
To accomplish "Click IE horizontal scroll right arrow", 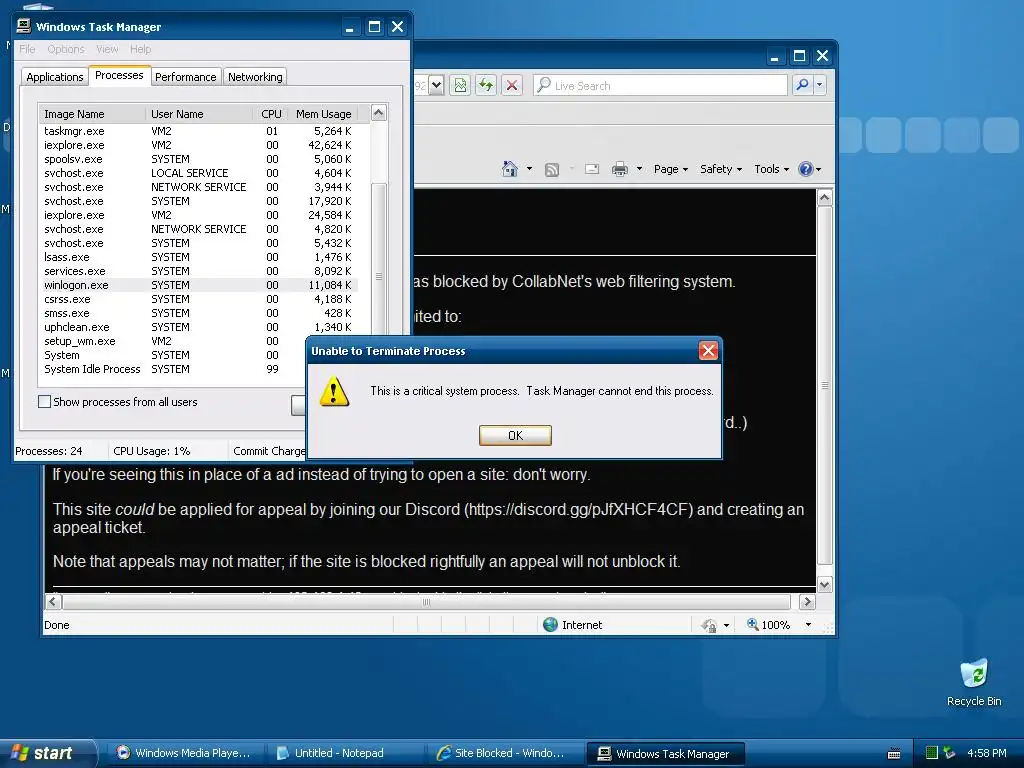I will [x=807, y=601].
